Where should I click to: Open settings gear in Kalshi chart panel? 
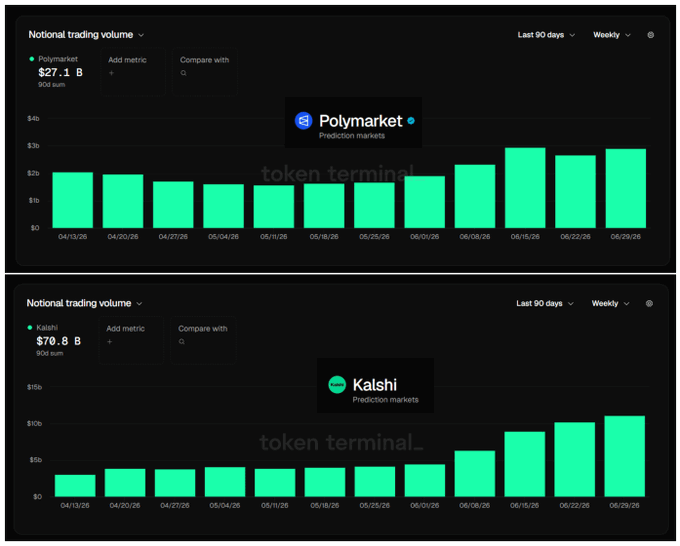click(x=649, y=304)
